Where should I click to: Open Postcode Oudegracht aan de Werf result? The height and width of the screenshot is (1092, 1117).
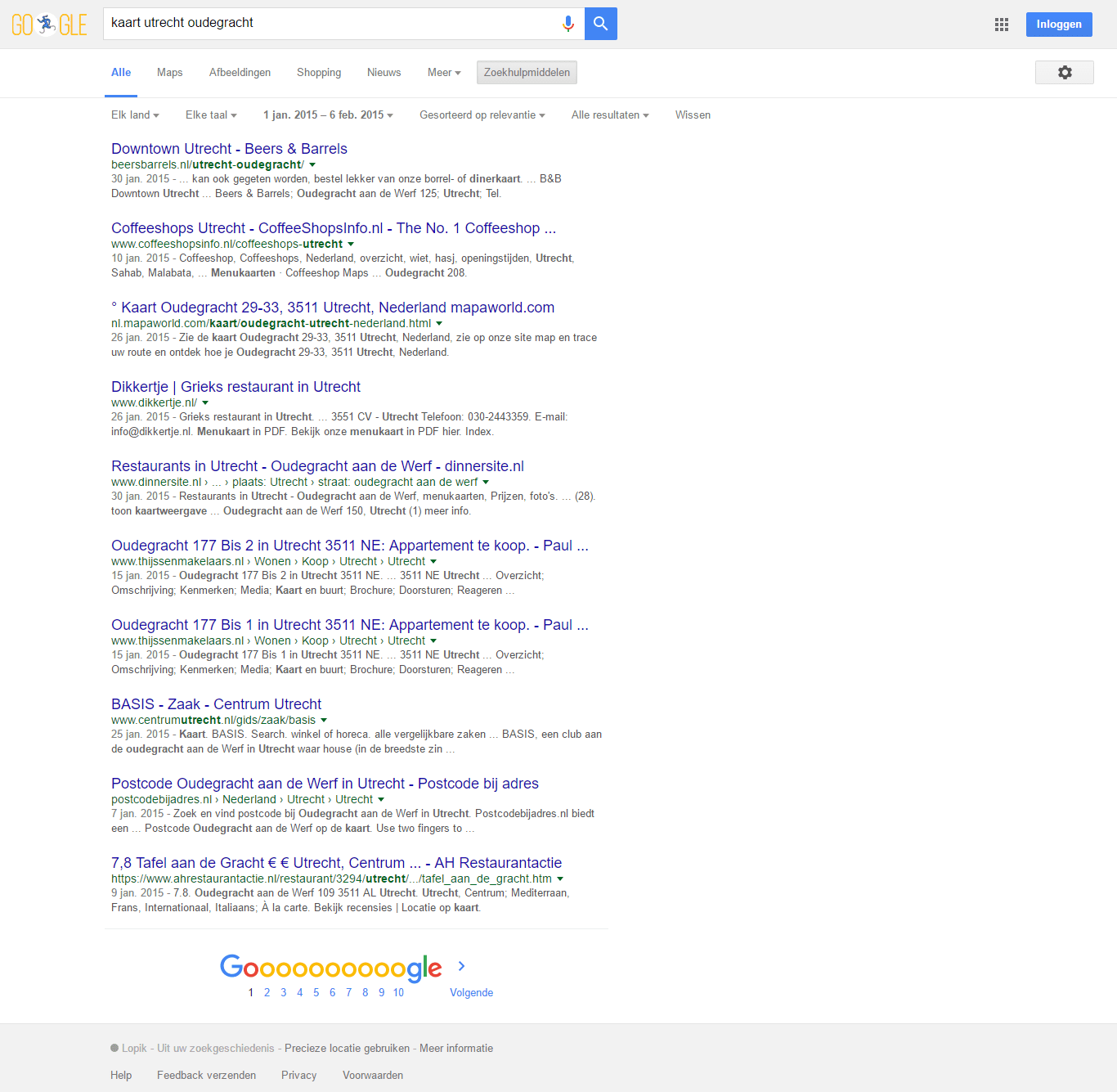point(325,784)
